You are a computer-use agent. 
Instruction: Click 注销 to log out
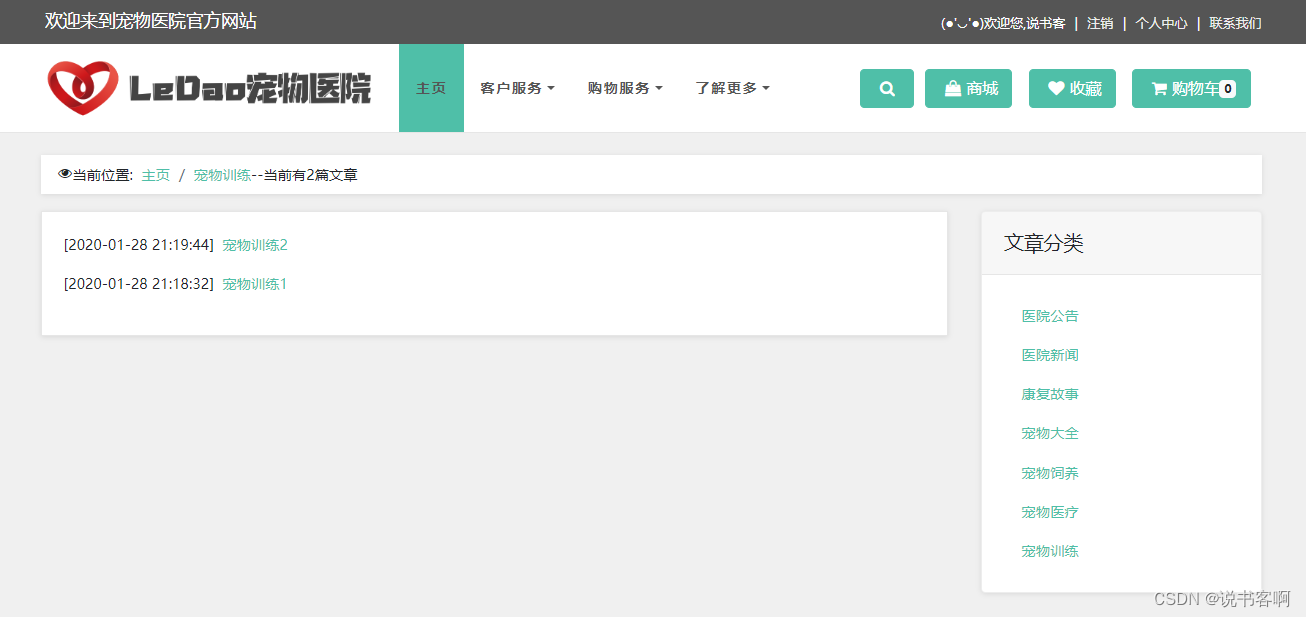click(x=1100, y=22)
